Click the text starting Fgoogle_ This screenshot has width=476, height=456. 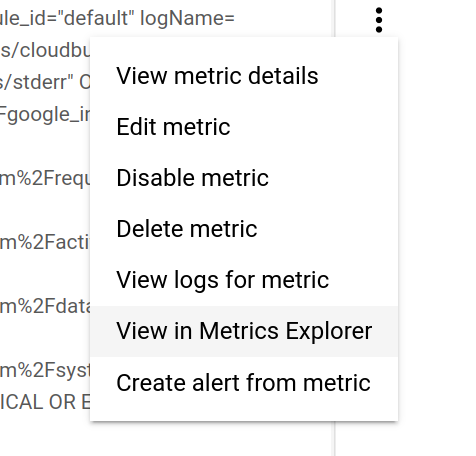45,115
